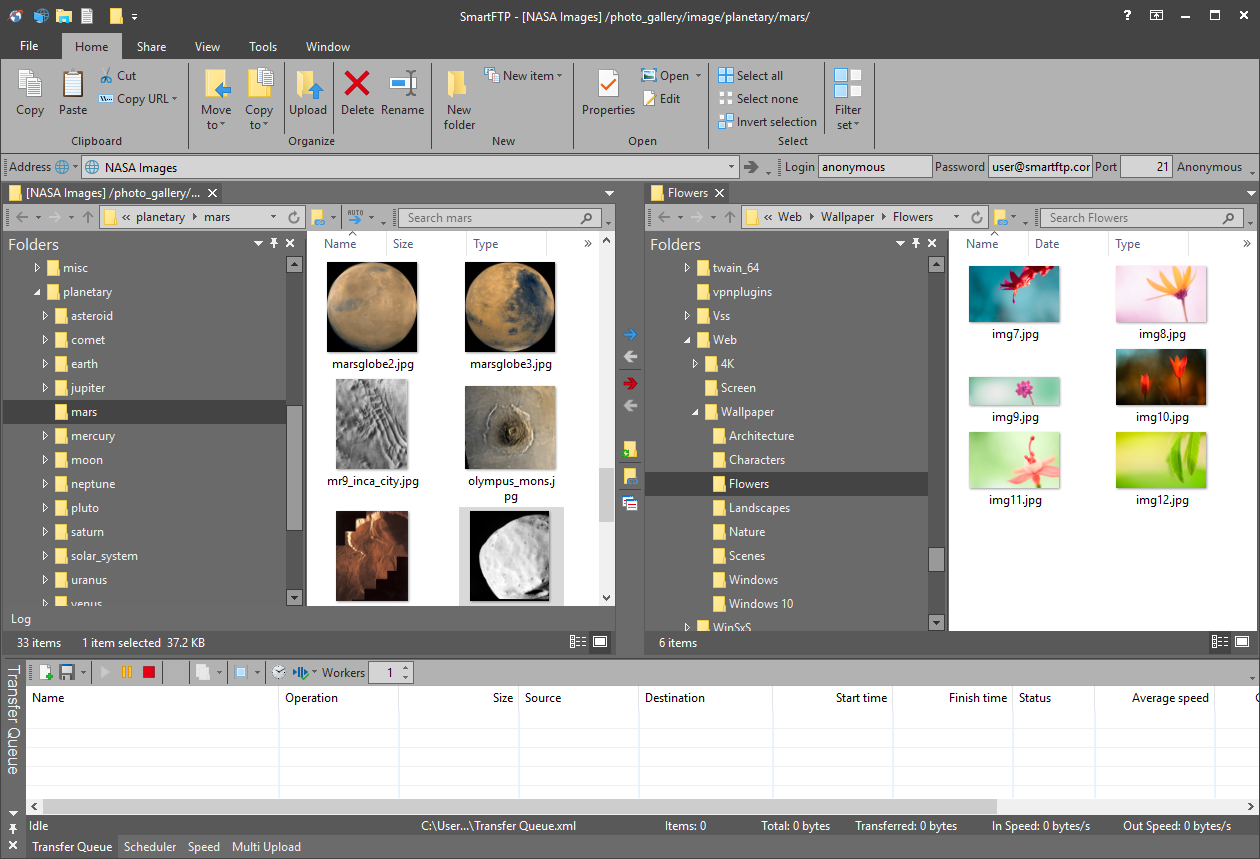Open file Properties from the ribbon
Viewport: 1260px width, 859px height.
click(608, 95)
